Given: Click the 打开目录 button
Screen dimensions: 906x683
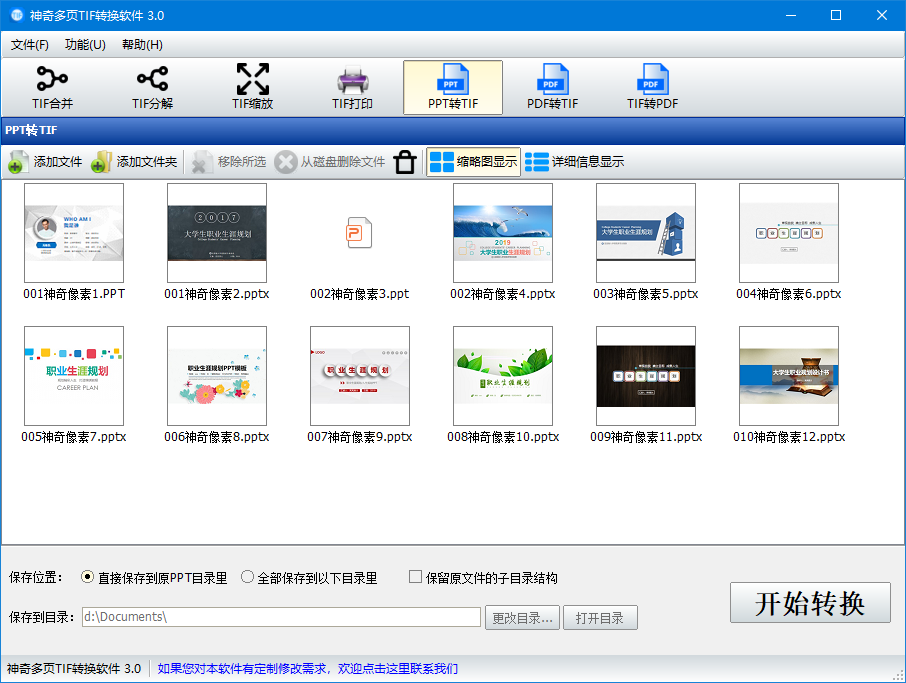Looking at the screenshot, I should (600, 618).
